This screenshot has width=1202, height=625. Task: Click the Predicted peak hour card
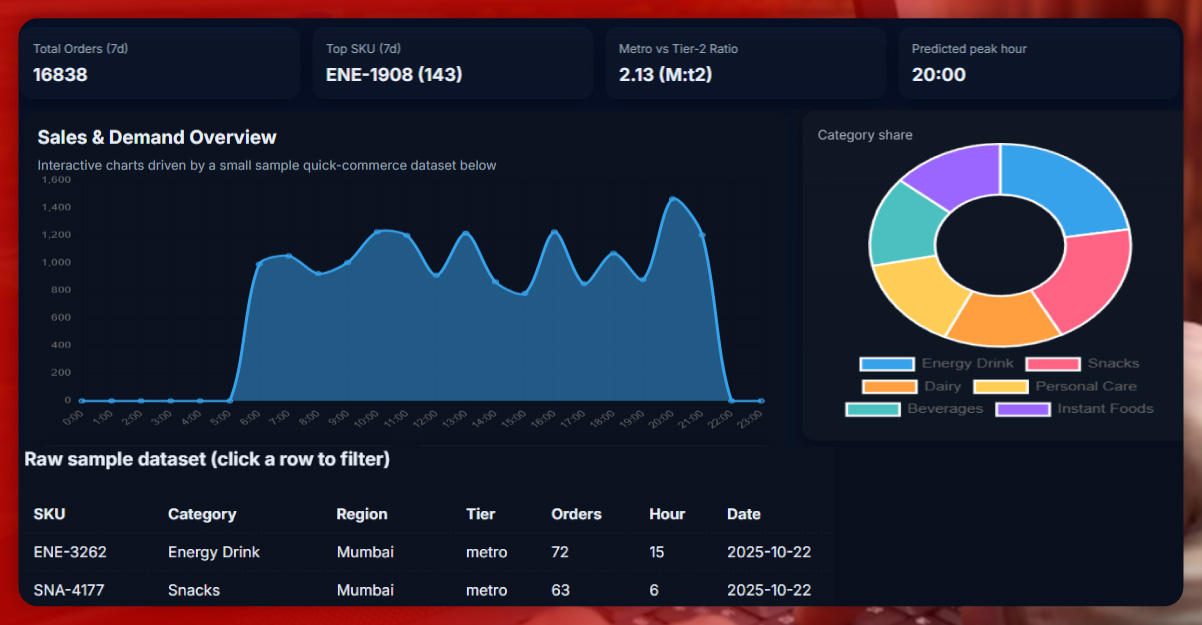(x=1038, y=63)
